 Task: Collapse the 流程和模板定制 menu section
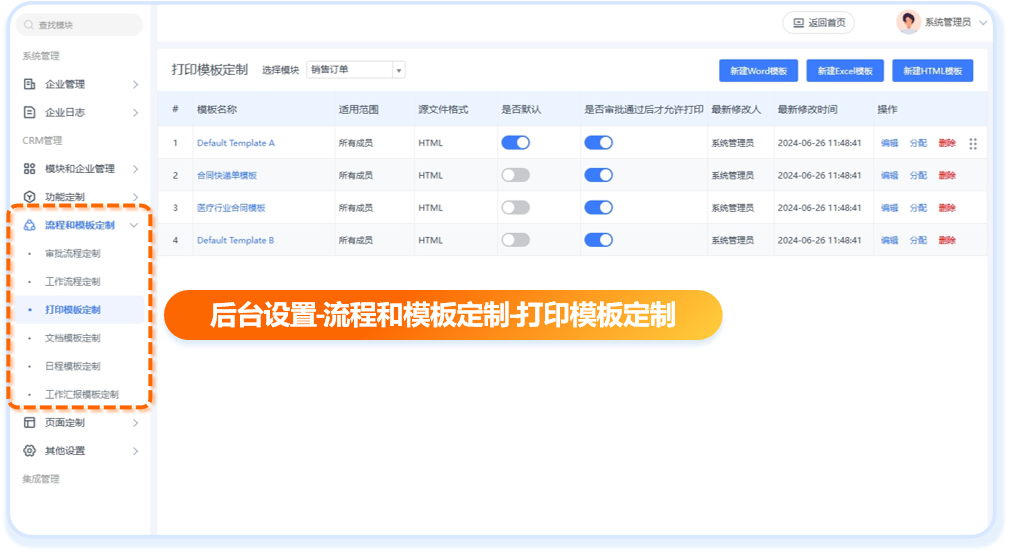pos(134,225)
